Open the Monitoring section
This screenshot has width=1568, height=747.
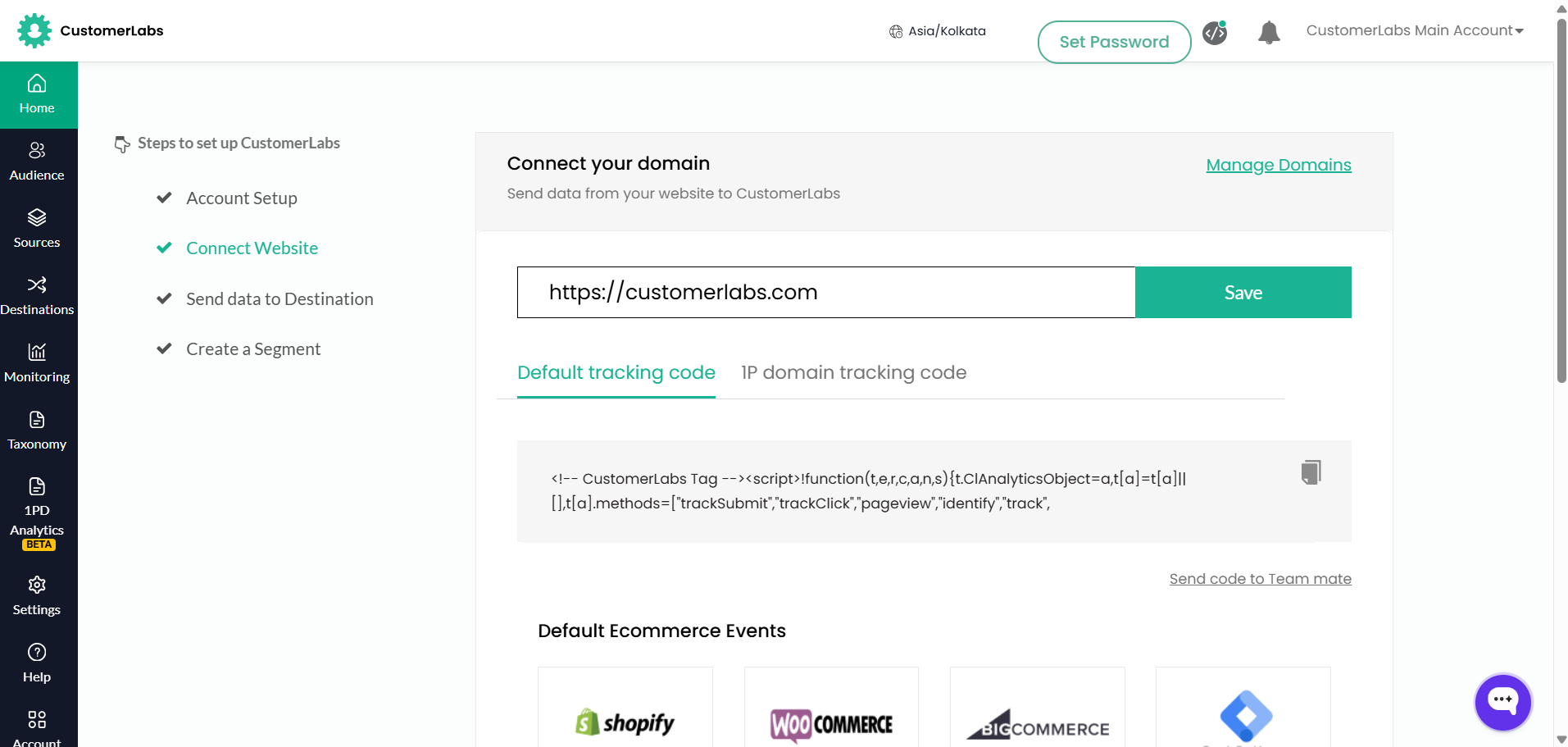click(38, 361)
